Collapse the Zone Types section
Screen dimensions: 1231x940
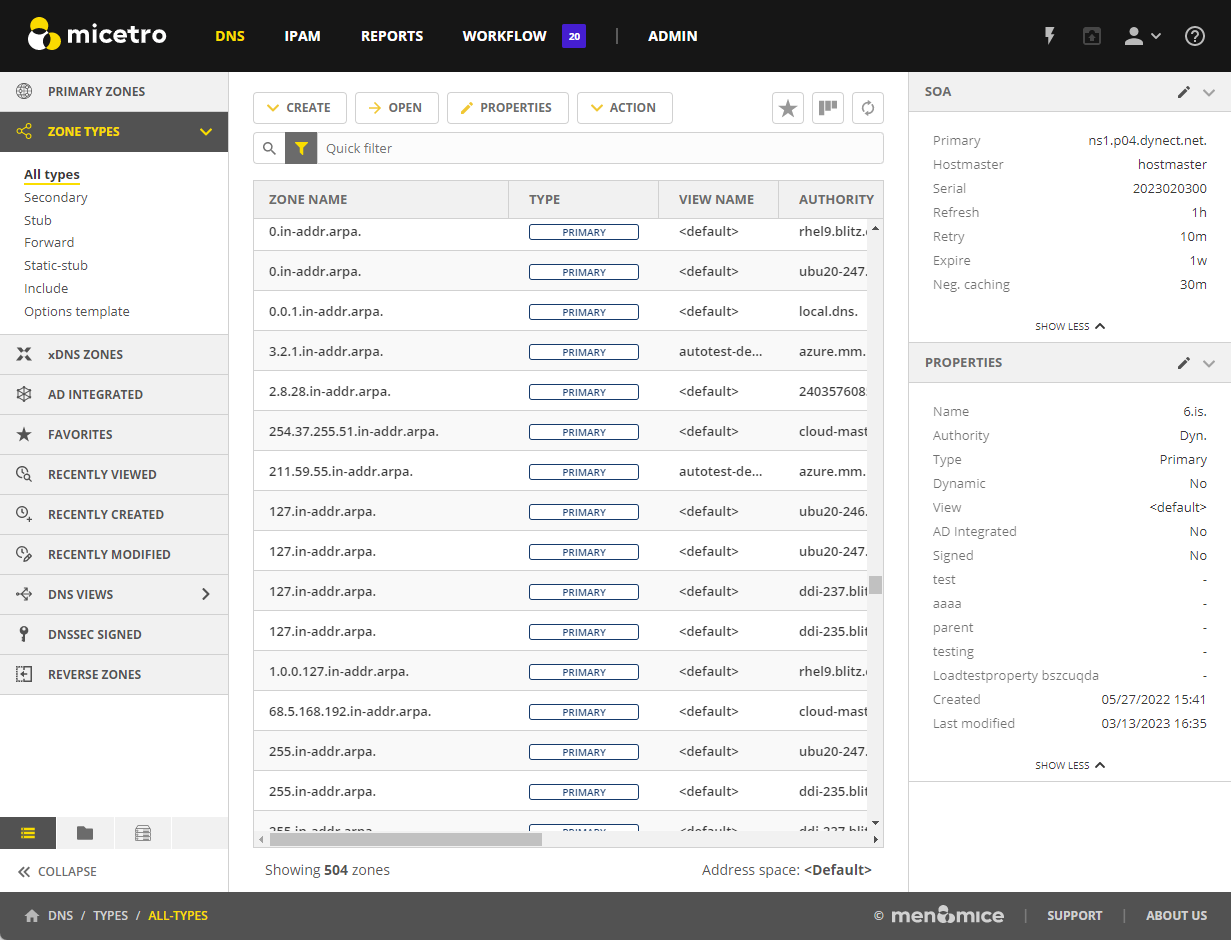206,132
